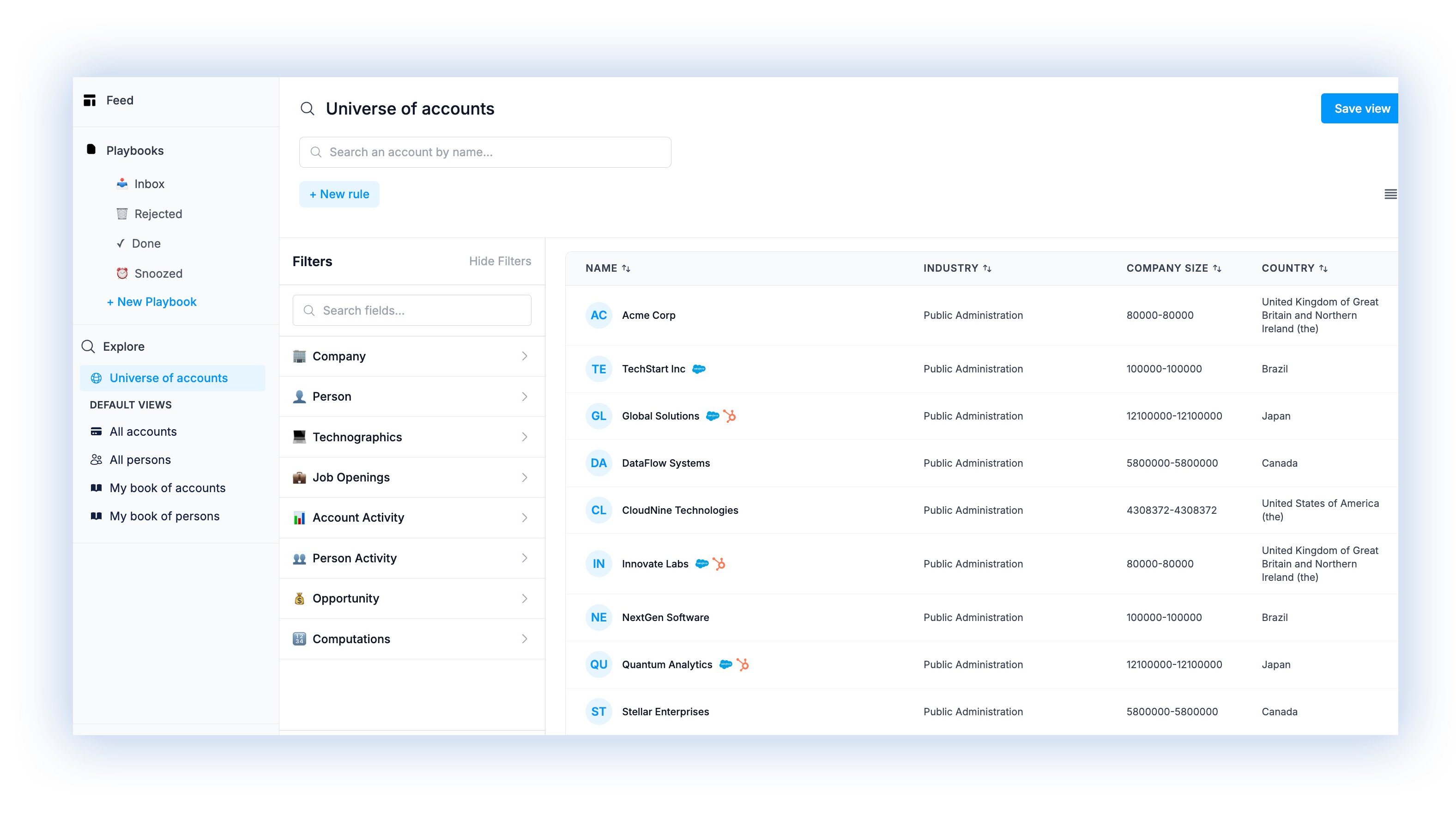Toggle sort on Industry column

[987, 268]
